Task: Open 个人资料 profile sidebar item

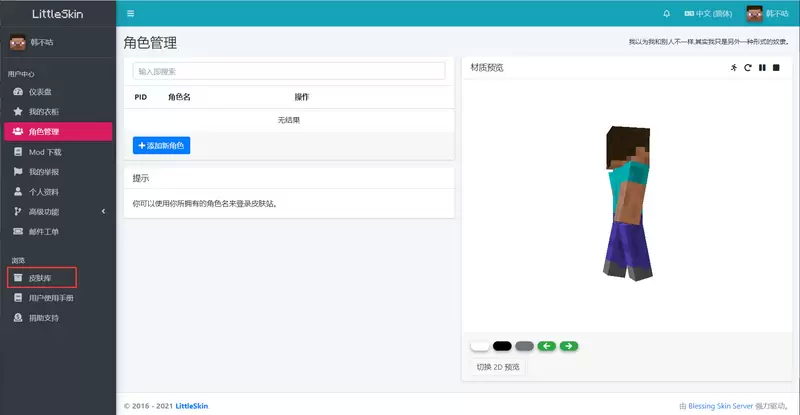Action: coord(58,192)
